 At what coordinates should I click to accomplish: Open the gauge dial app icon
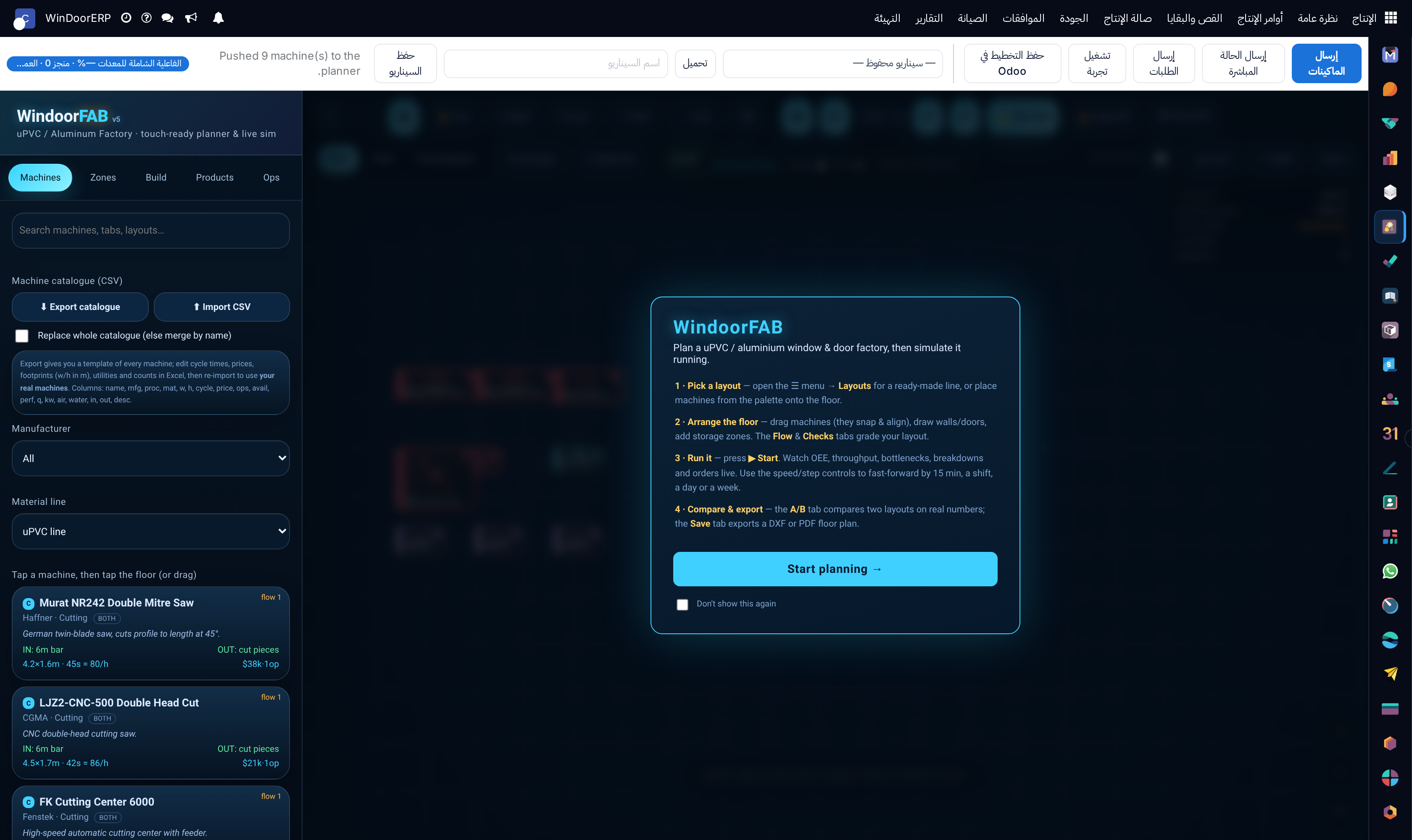pyautogui.click(x=1390, y=606)
